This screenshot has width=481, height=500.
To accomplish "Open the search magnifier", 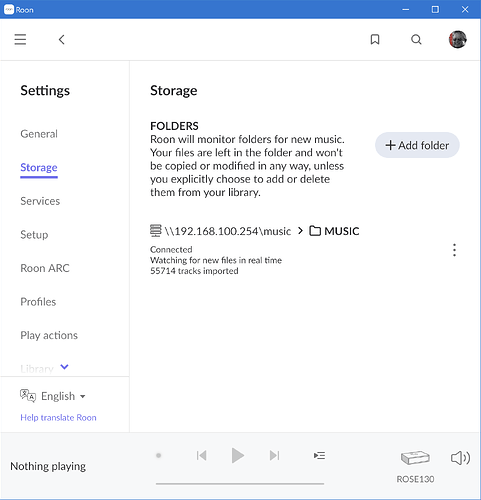I will pos(416,40).
